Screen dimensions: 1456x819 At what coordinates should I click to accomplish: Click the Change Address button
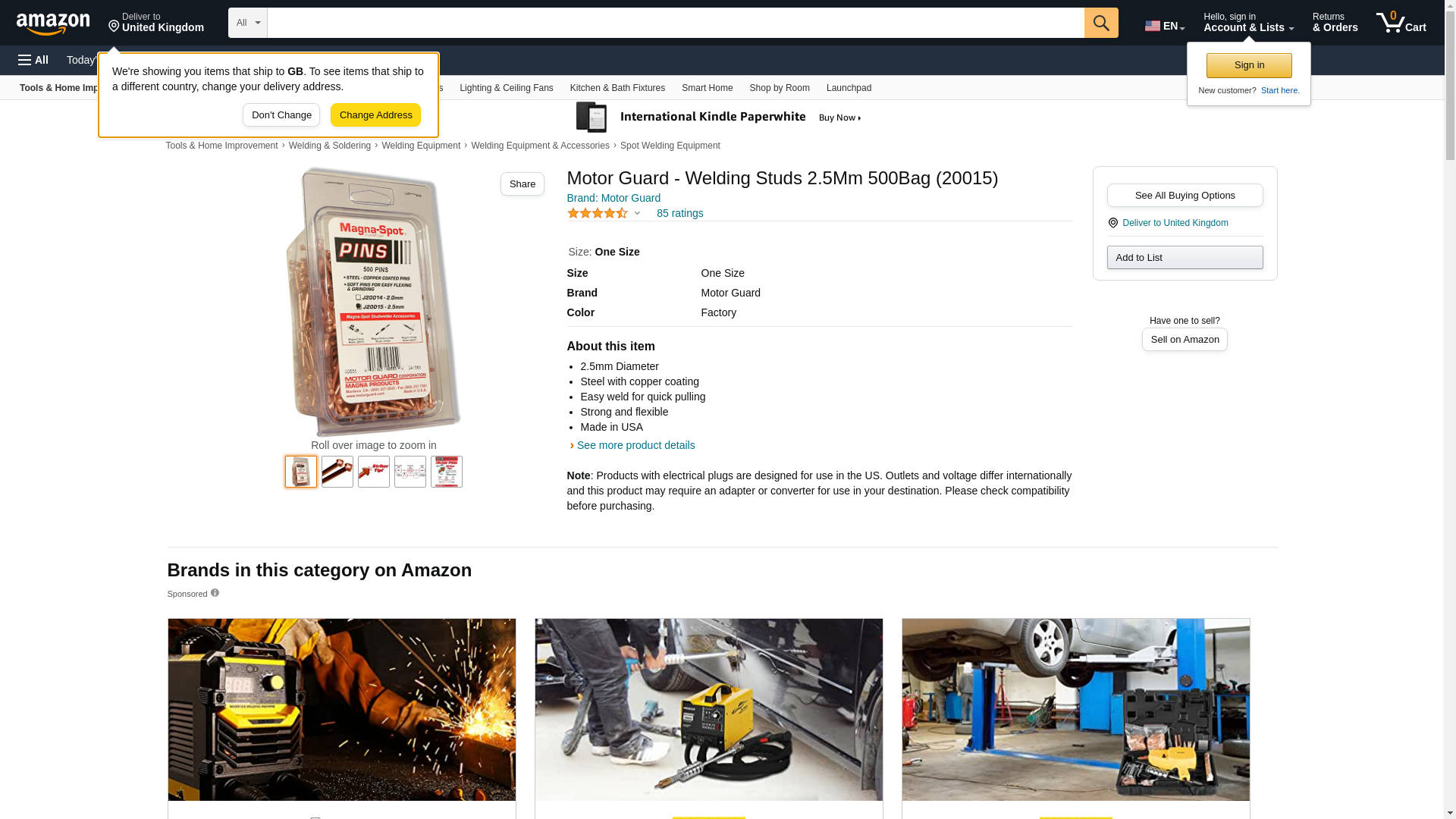click(375, 115)
